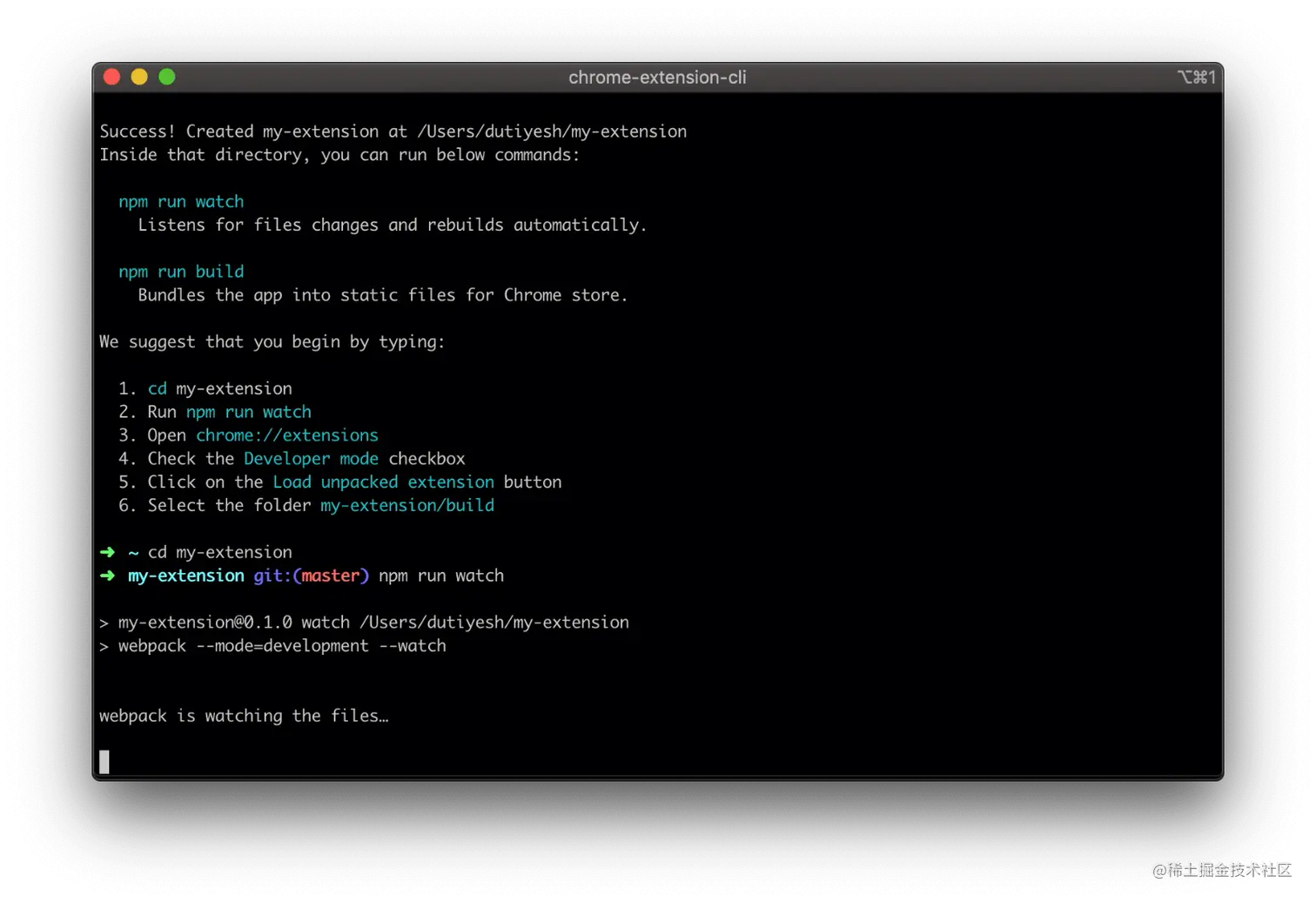1316x903 pixels.
Task: Click step 2 'Run npm run watch' line
Action: pos(215,412)
